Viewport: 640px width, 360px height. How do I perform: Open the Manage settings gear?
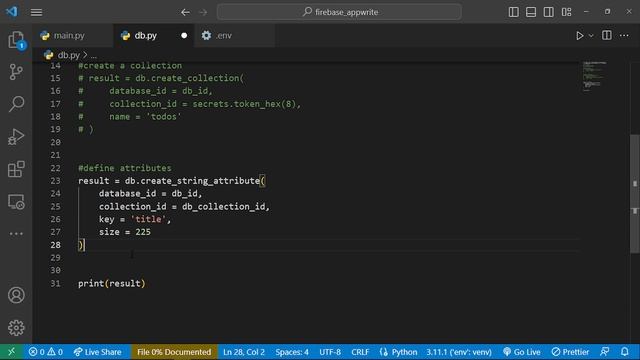click(16, 327)
